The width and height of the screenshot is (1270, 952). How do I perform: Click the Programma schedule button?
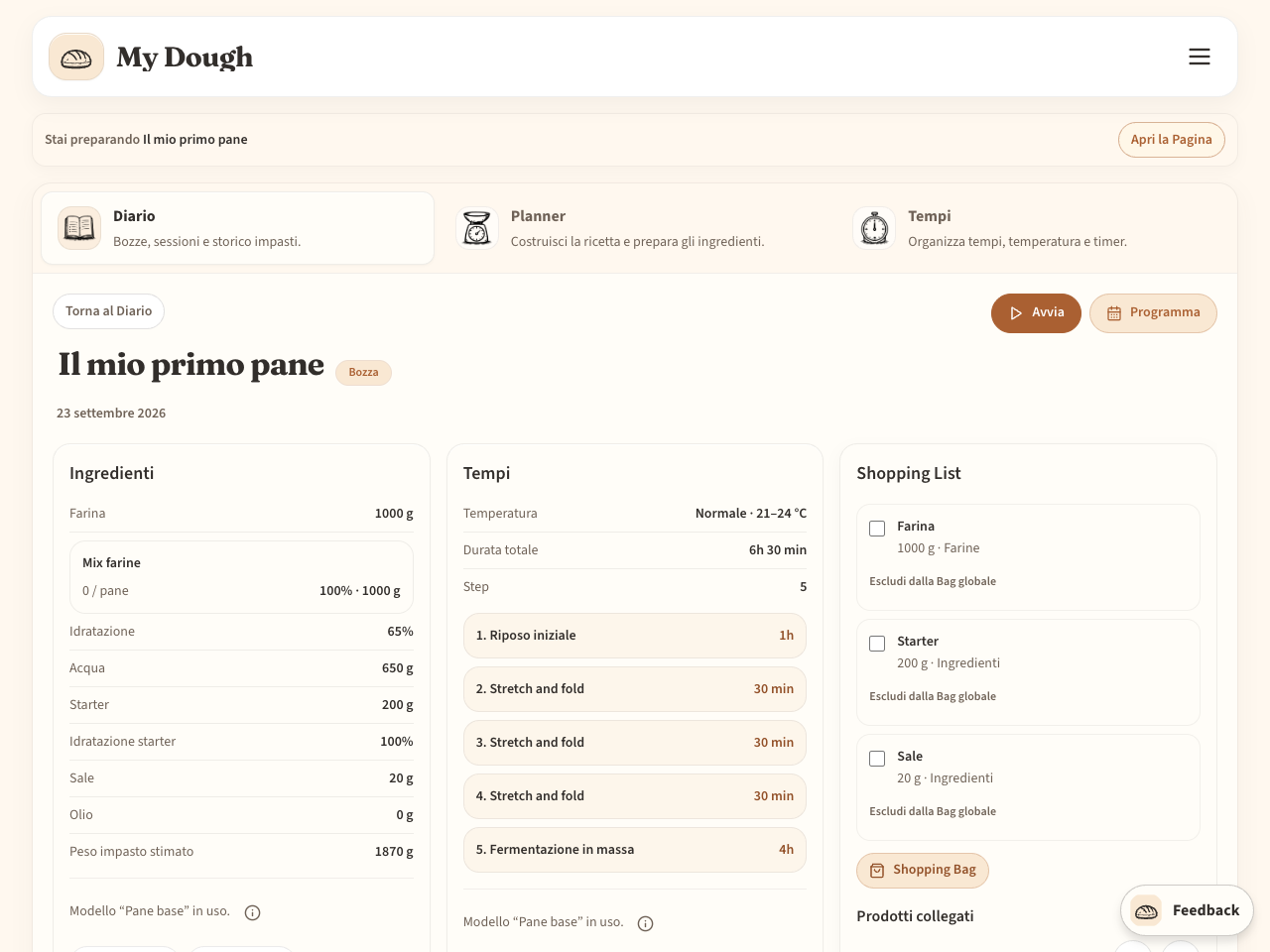pyautogui.click(x=1153, y=313)
